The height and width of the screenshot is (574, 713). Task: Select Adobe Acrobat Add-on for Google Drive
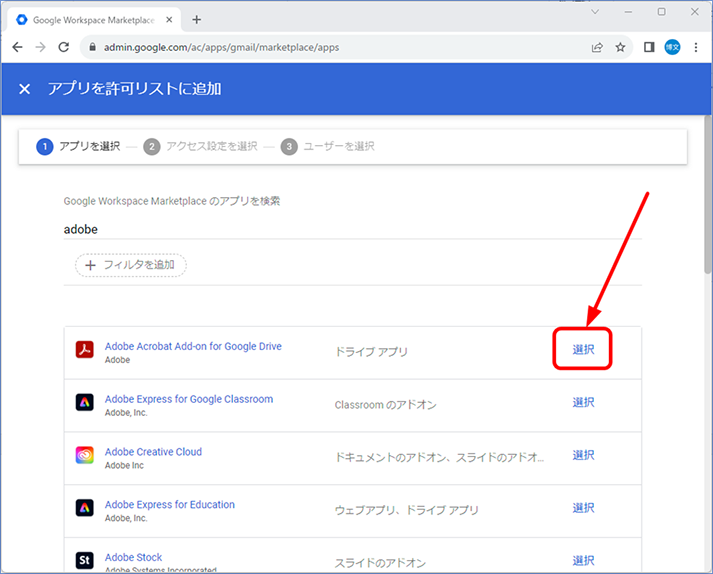pyautogui.click(x=583, y=349)
